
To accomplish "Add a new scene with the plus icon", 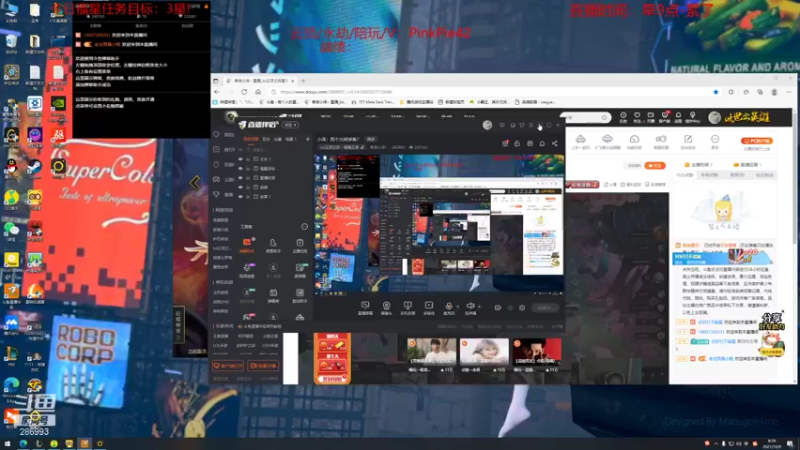I will tap(307, 139).
